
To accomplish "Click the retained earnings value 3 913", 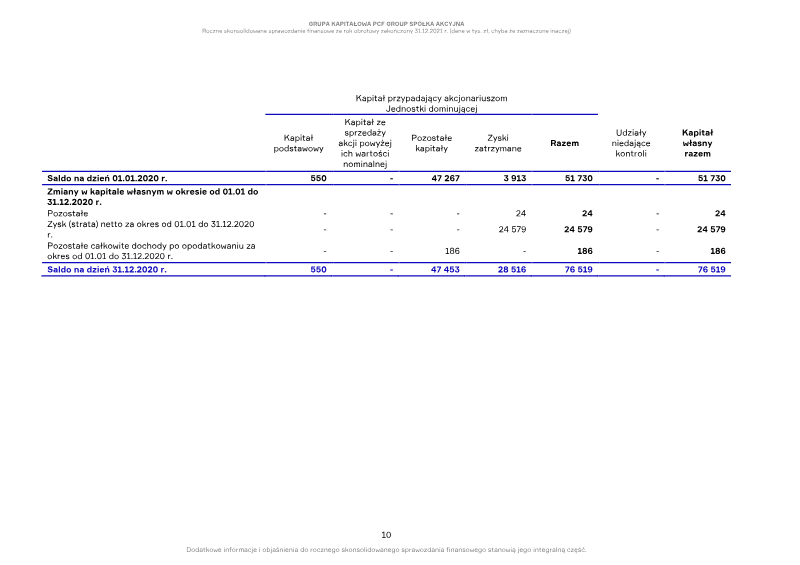I will tap(512, 178).
